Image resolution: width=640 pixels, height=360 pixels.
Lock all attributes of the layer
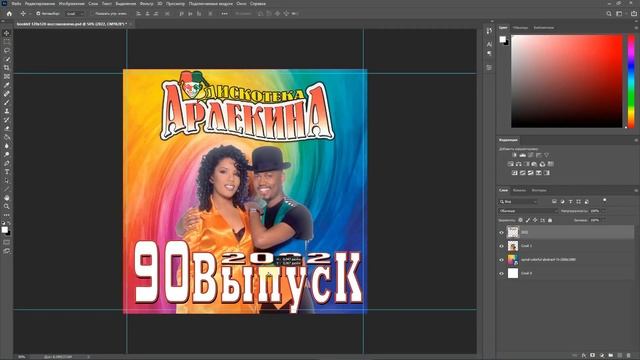[x=550, y=220]
